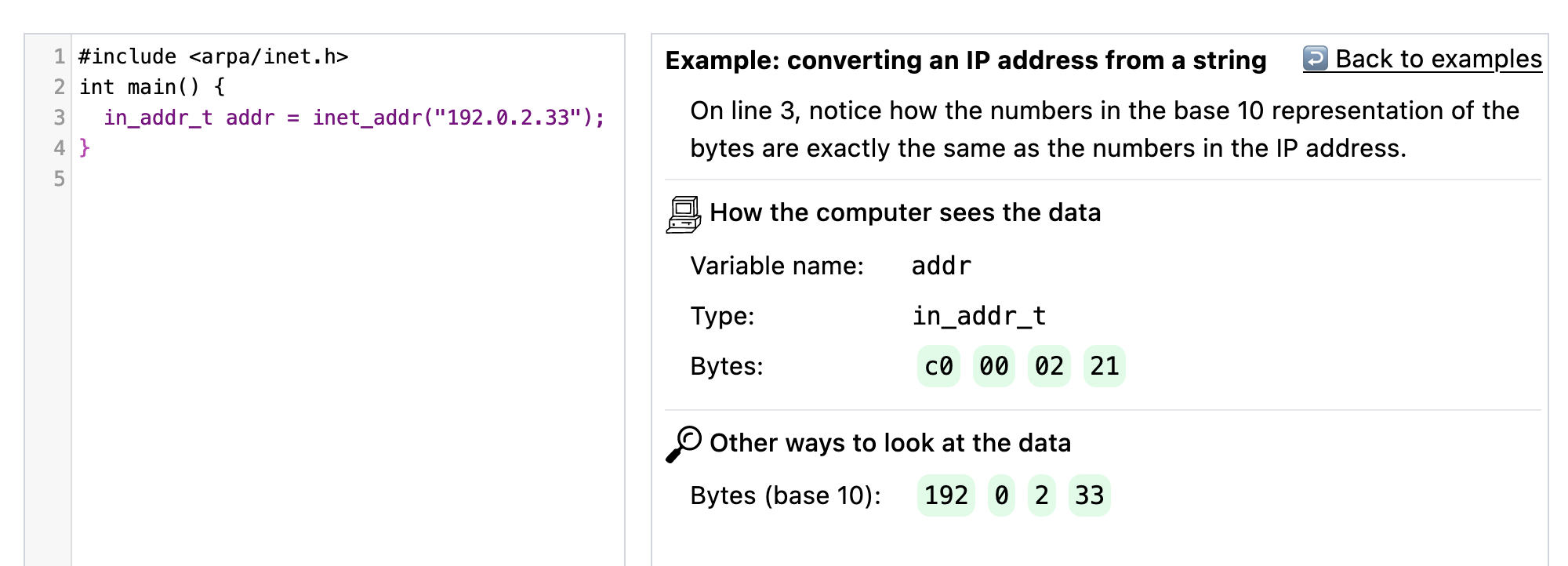This screenshot has height=566, width=1568.
Task: Click the addr variable name value
Action: [x=941, y=267]
